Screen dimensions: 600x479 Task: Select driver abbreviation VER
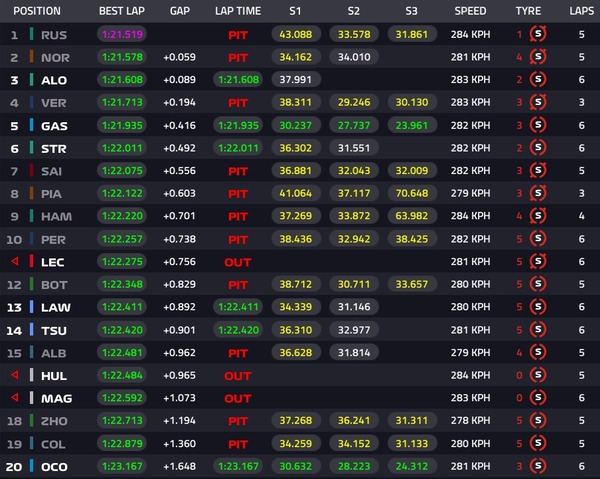pos(54,102)
